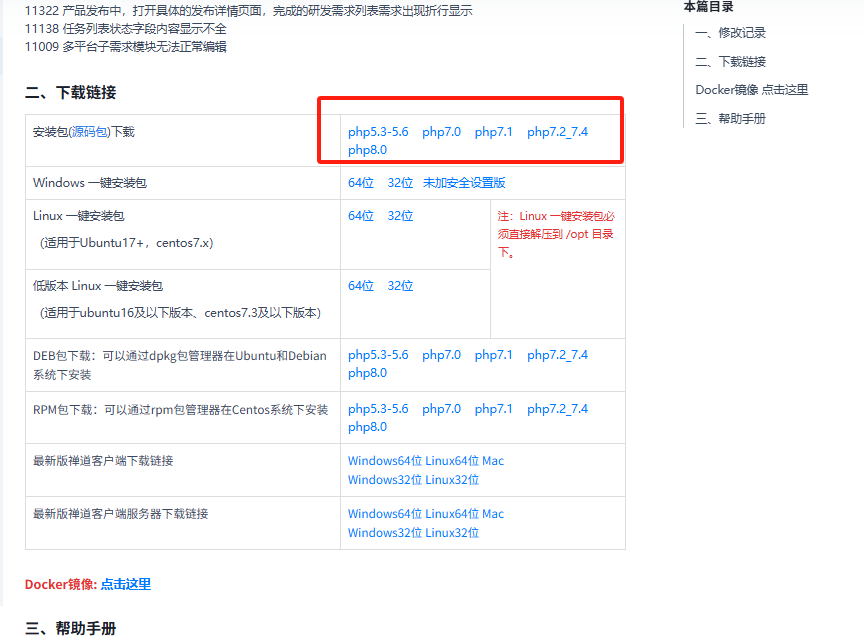Screen dimensions: 864x640
Task: Open the Docker镜像 点击这里 link below the table
Action: tap(126, 584)
